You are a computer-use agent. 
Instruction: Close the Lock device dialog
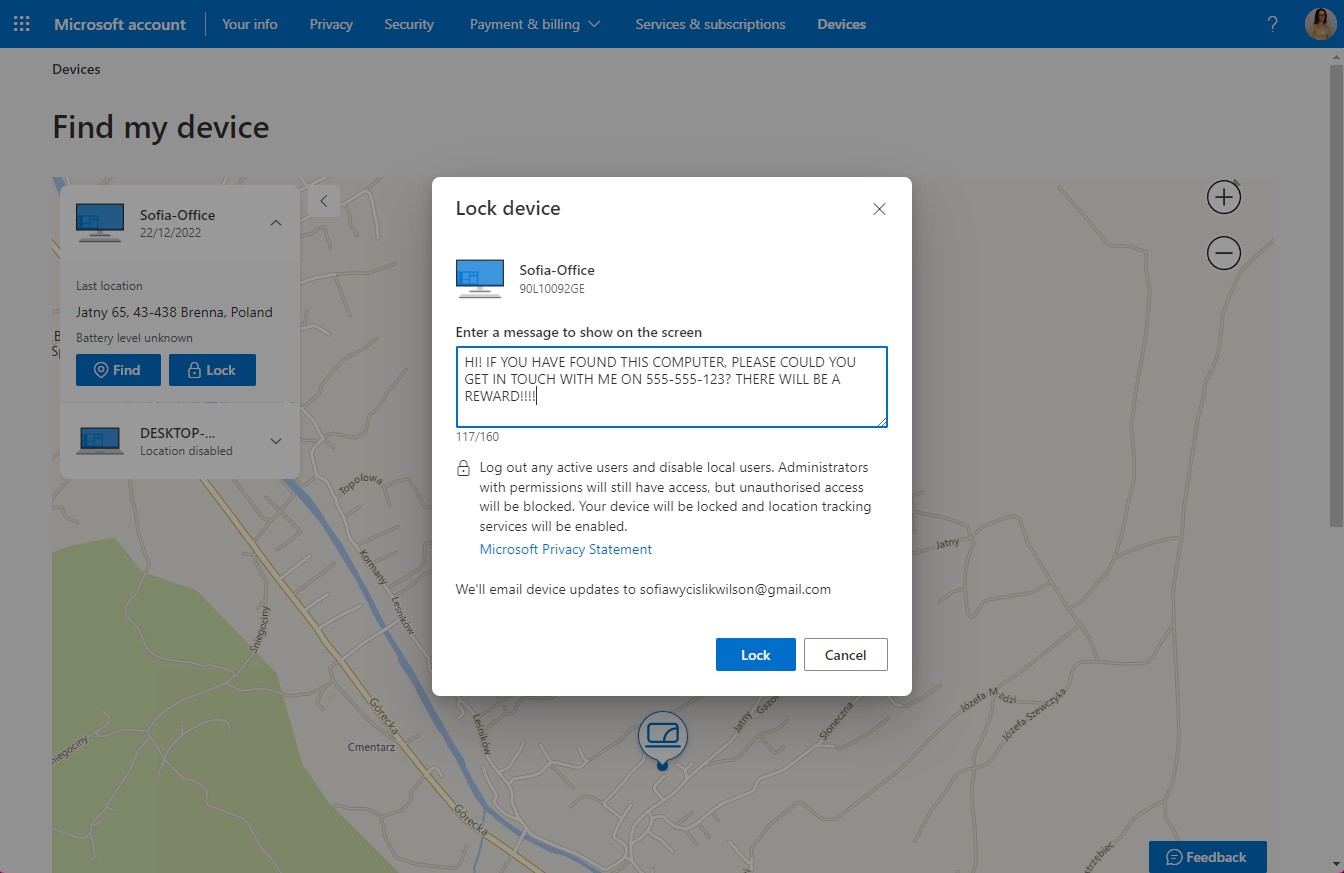[x=879, y=209]
